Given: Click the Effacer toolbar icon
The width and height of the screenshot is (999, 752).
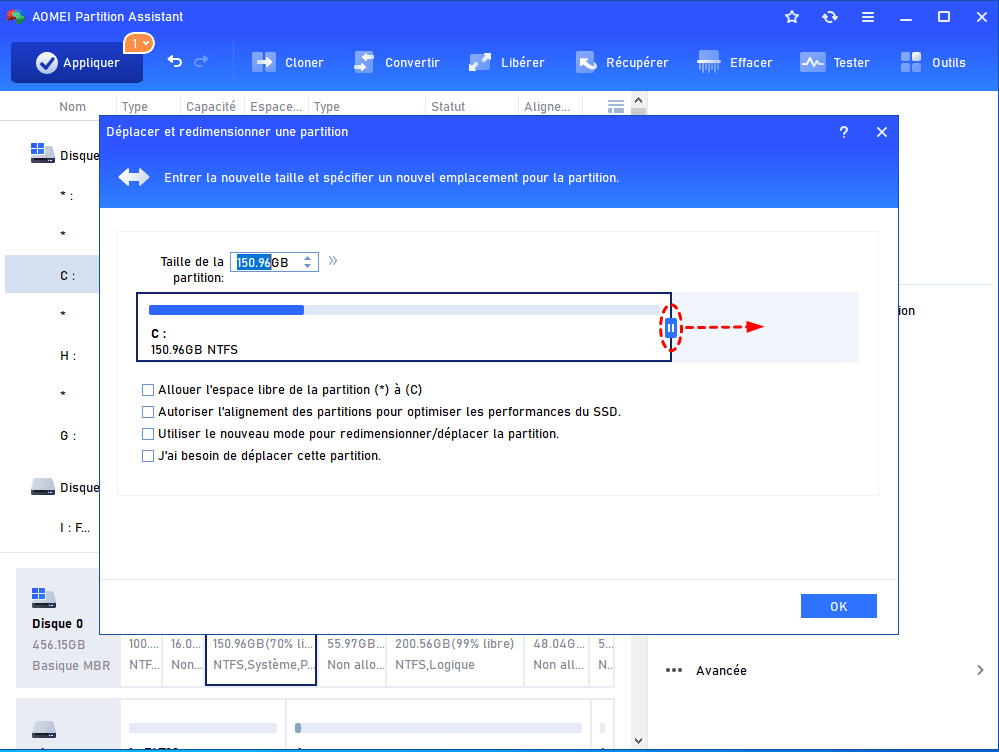Looking at the screenshot, I should click(710, 62).
